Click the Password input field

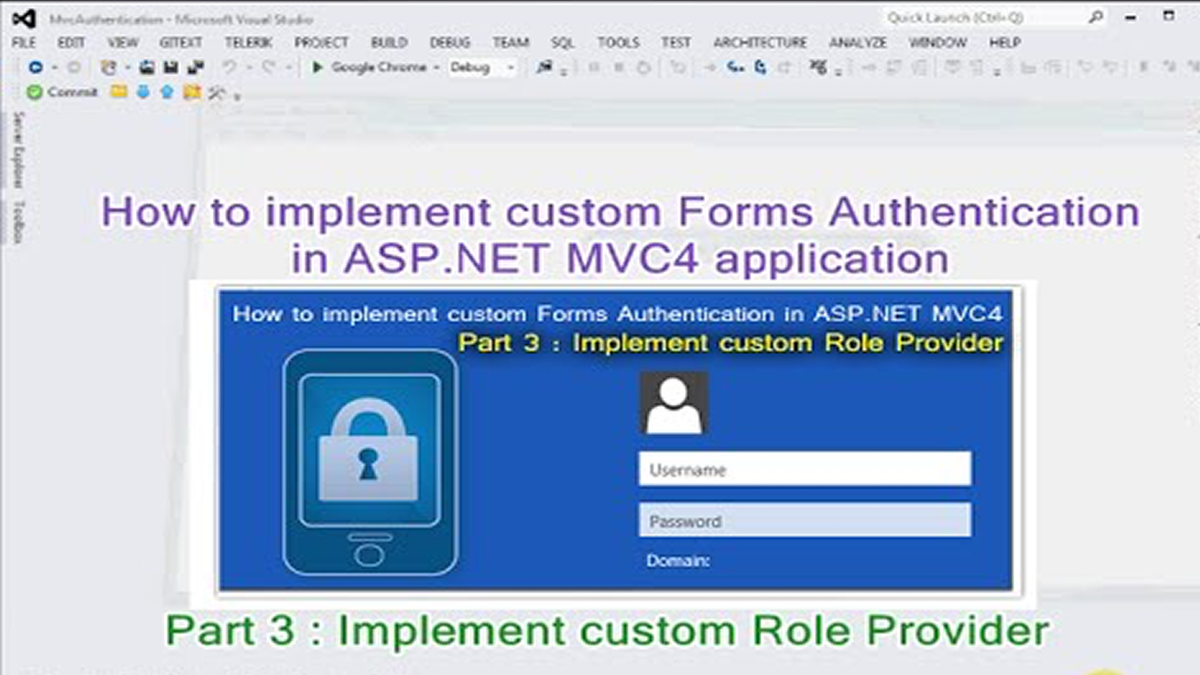tap(805, 520)
